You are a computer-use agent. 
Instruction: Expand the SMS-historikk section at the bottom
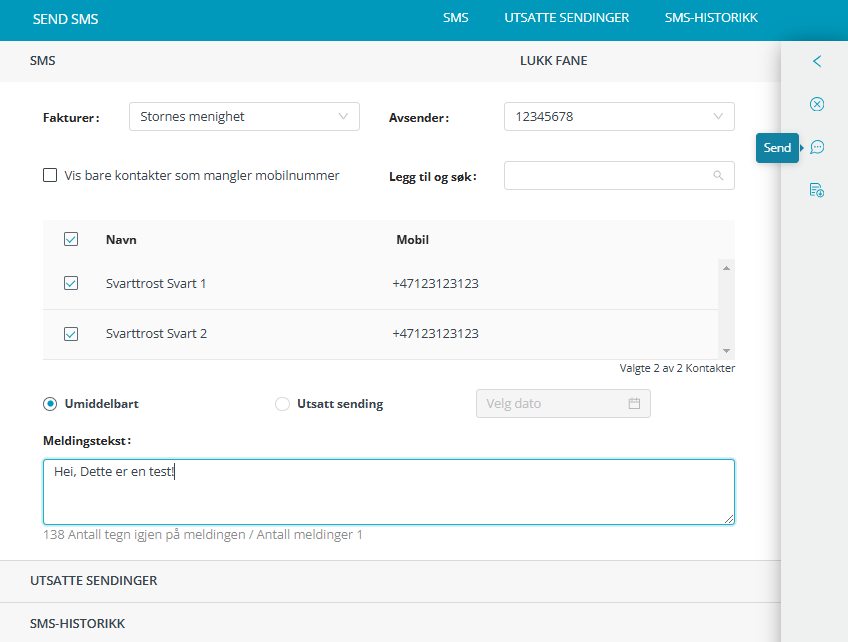[78, 623]
